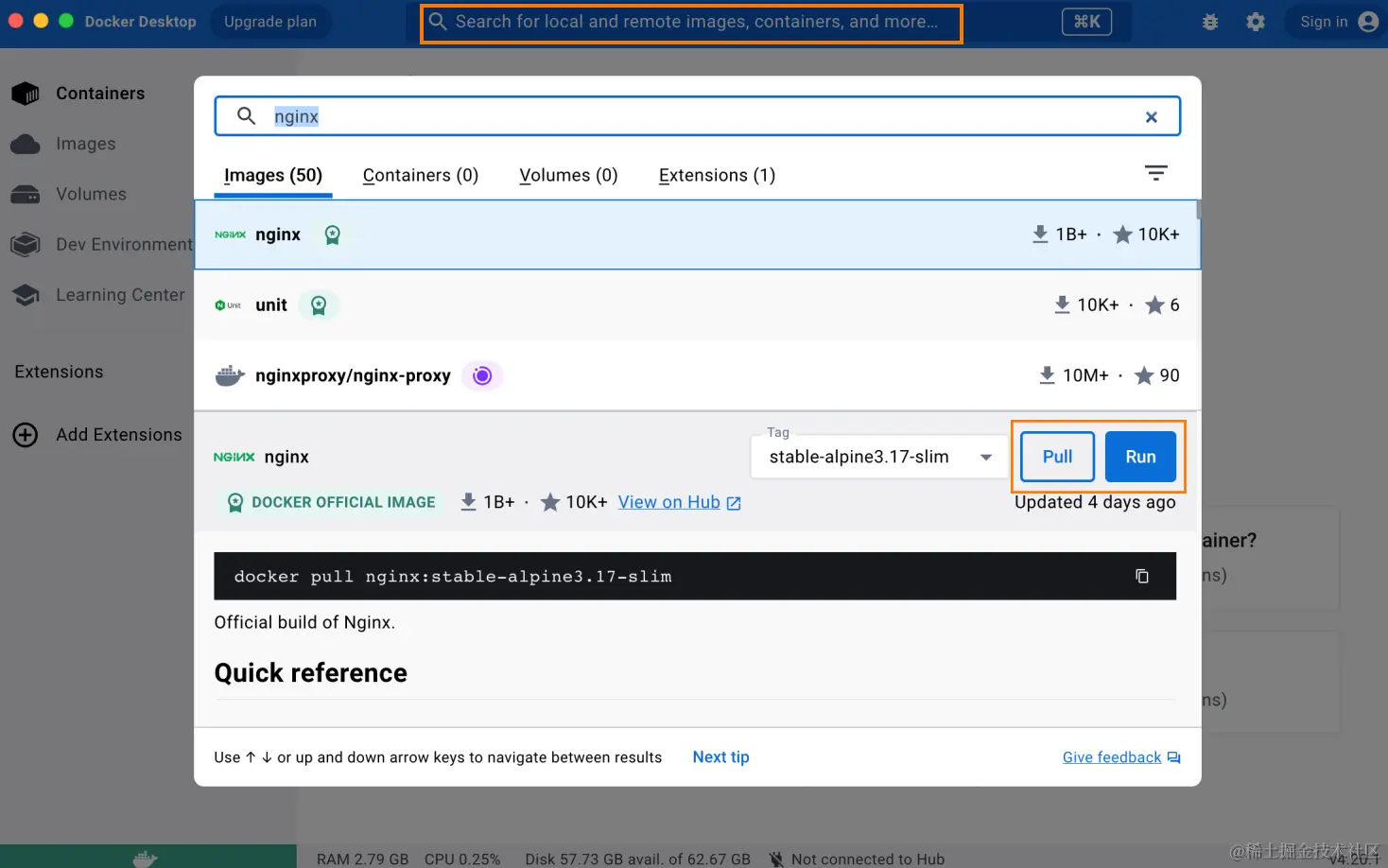Open the Volumes drive icon section

pos(26,194)
